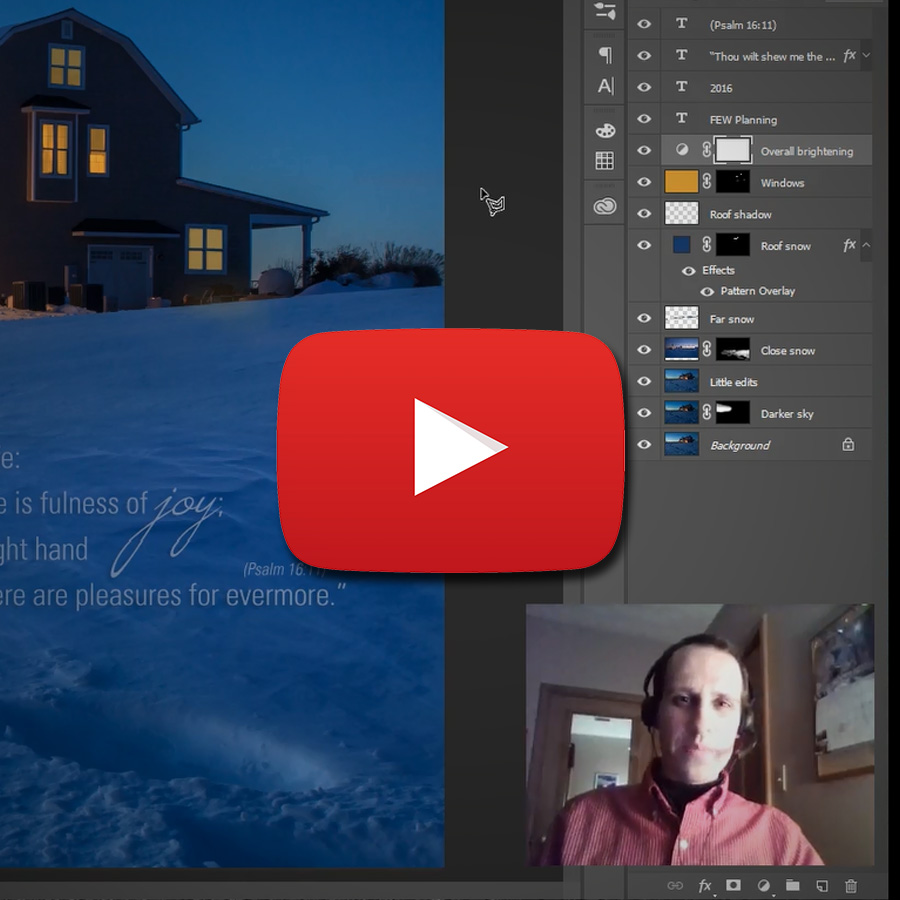900x900 pixels.
Task: Select the layer named "Roof shadow"
Action: point(740,215)
